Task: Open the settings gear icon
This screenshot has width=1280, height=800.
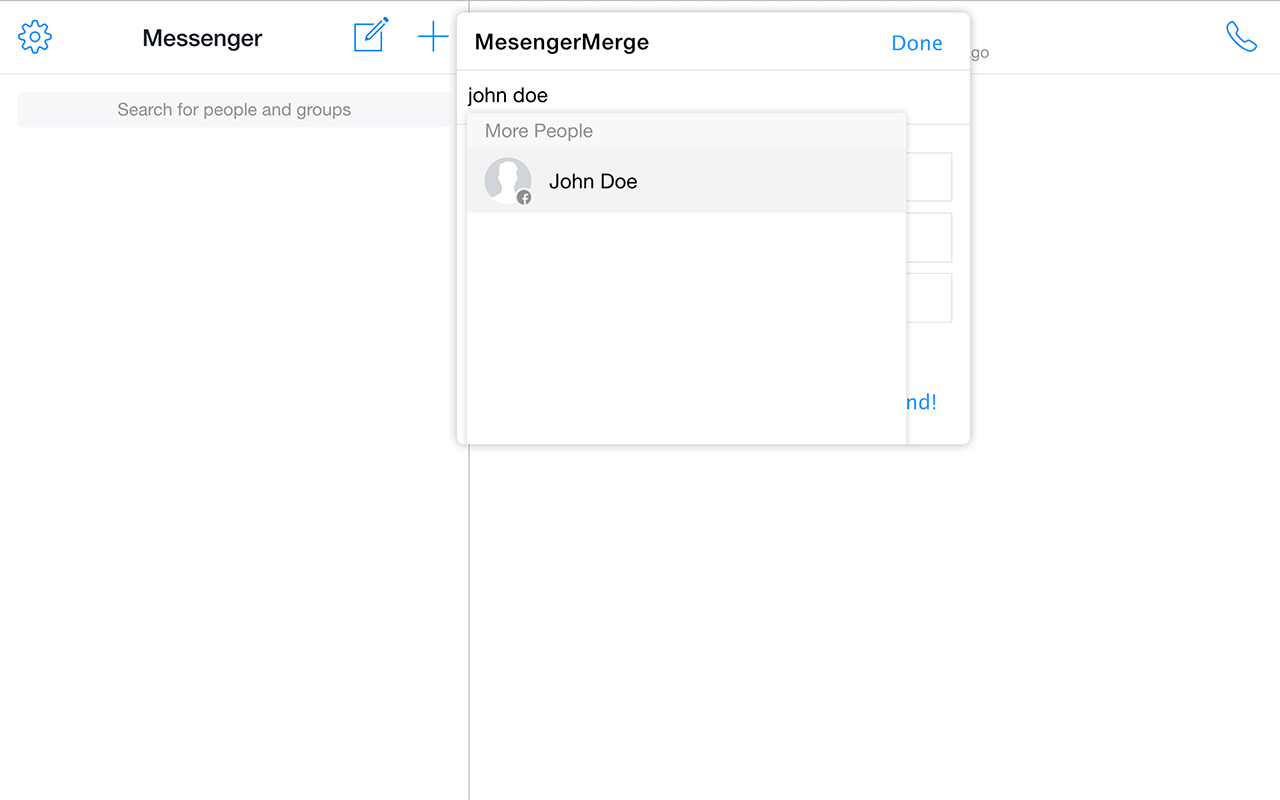Action: pyautogui.click(x=35, y=37)
